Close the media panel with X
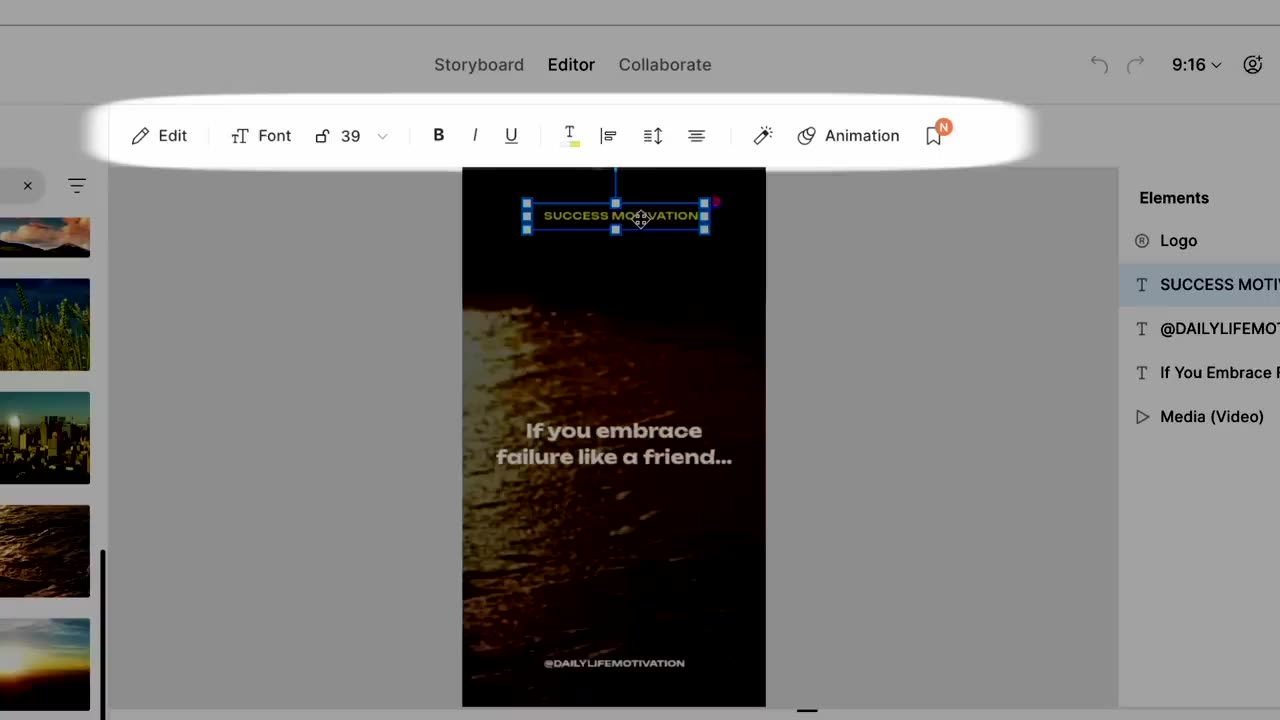Viewport: 1280px width, 720px height. coord(28,186)
